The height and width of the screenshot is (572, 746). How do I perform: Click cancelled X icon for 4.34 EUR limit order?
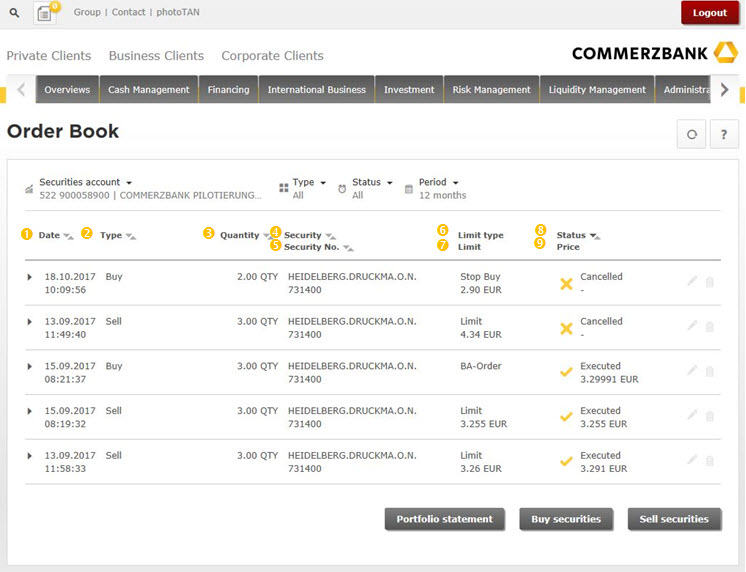[x=566, y=328]
